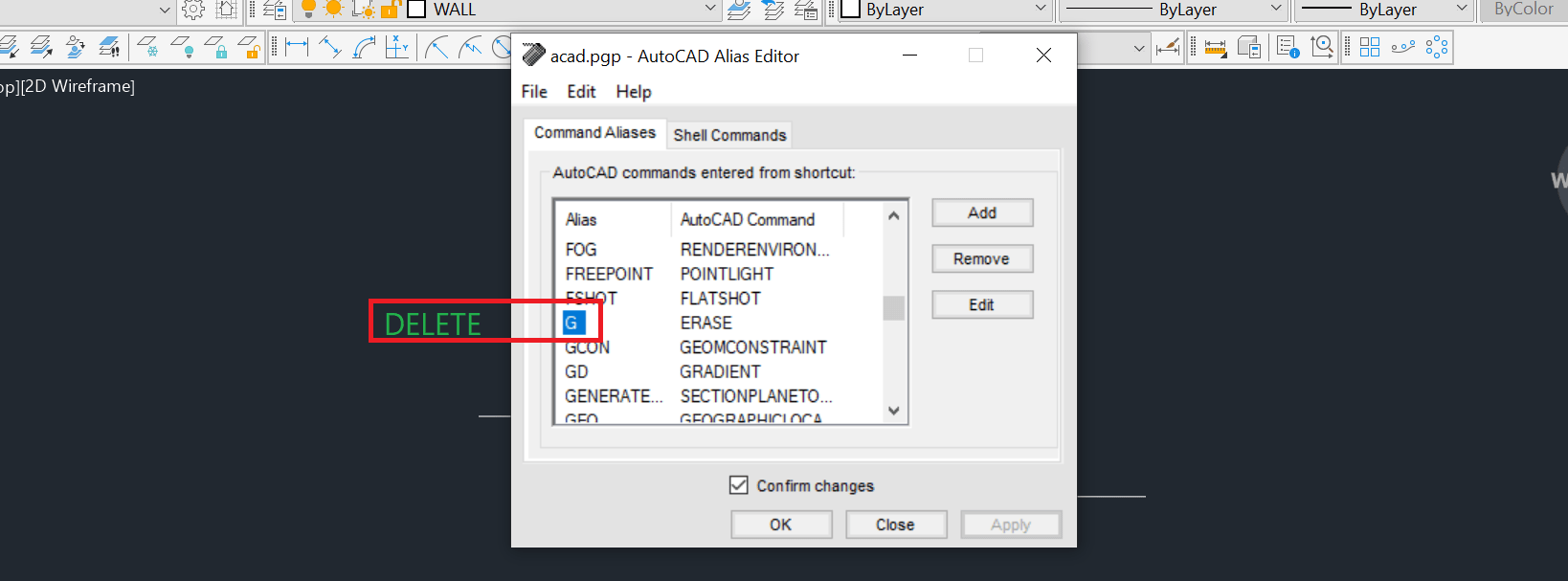Switch to the Command Aliases tab

point(594,133)
